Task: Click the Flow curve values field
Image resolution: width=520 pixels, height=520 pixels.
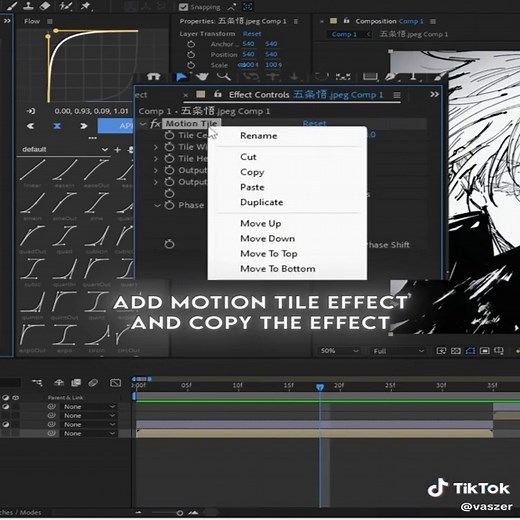Action: (91, 111)
